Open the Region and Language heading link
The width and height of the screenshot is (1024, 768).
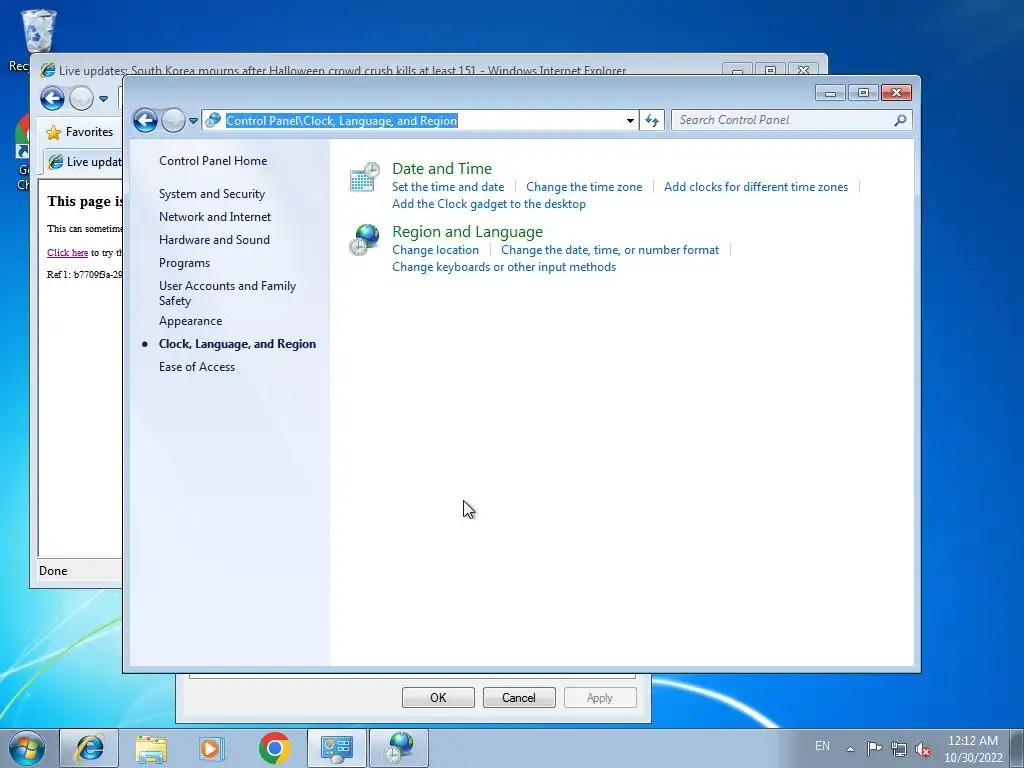point(468,232)
